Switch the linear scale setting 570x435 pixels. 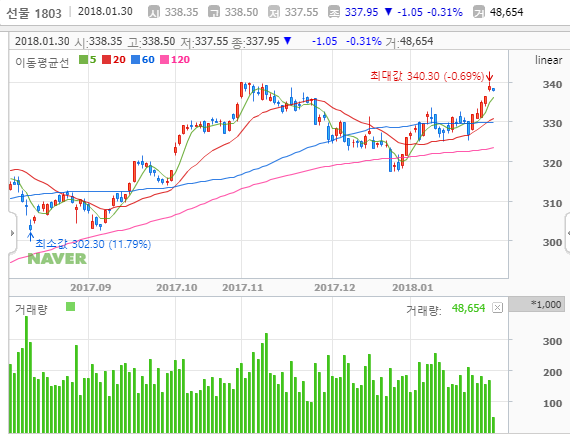(549, 60)
